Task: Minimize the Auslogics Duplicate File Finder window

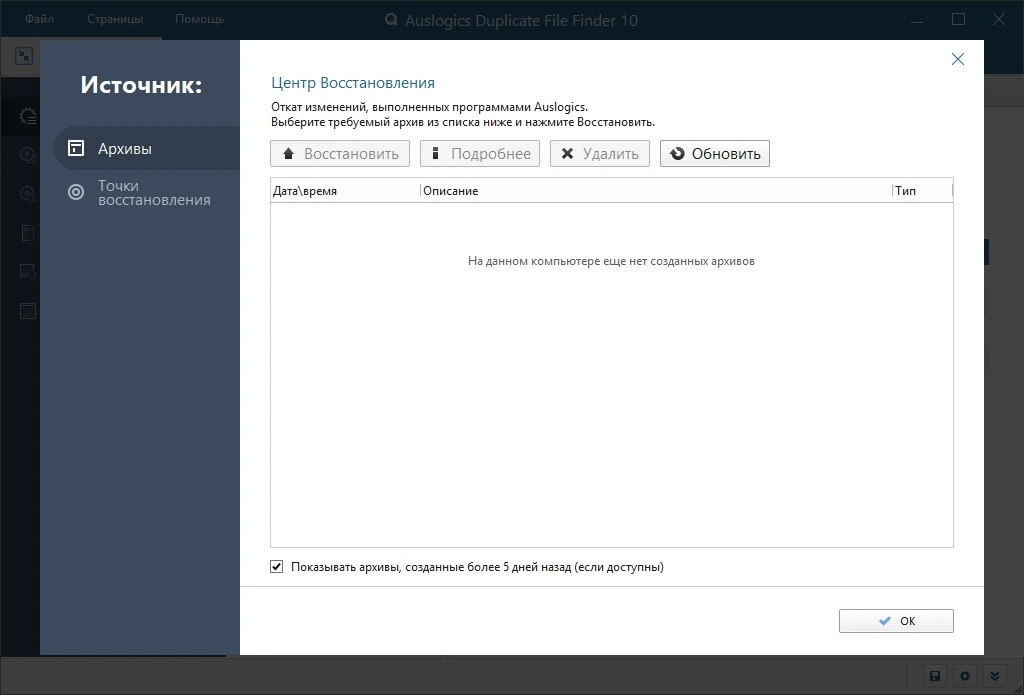Action: (917, 20)
